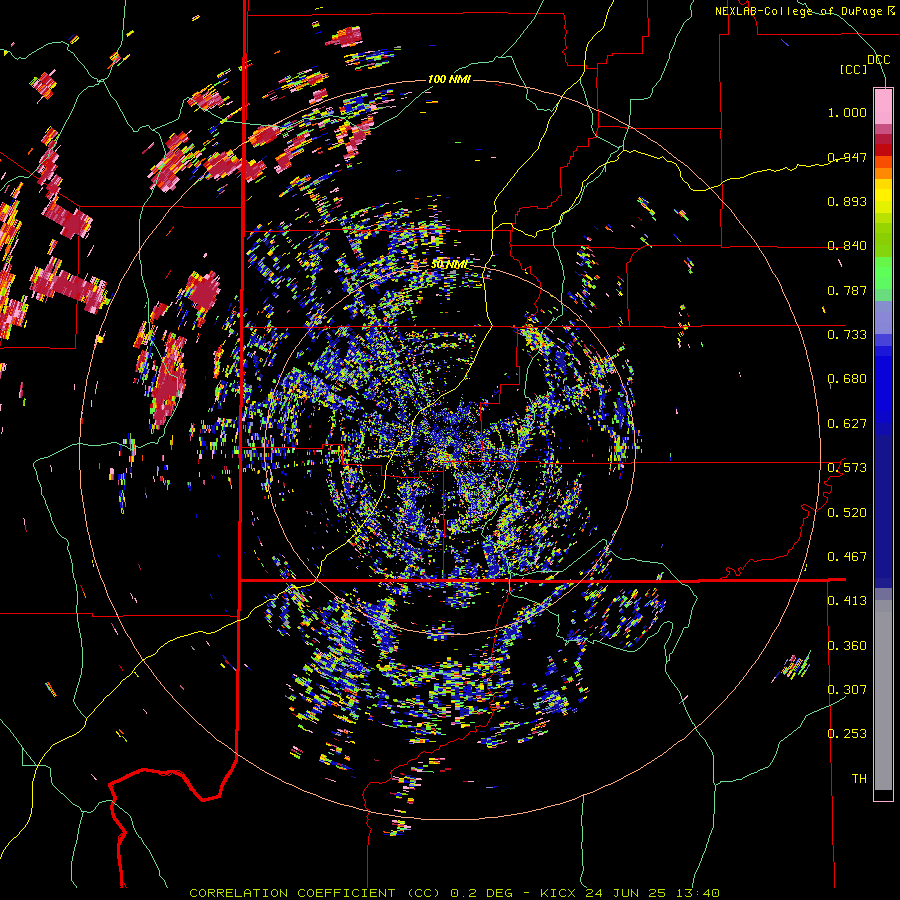
Task: Click the TH threshold label
Action: coord(859,779)
